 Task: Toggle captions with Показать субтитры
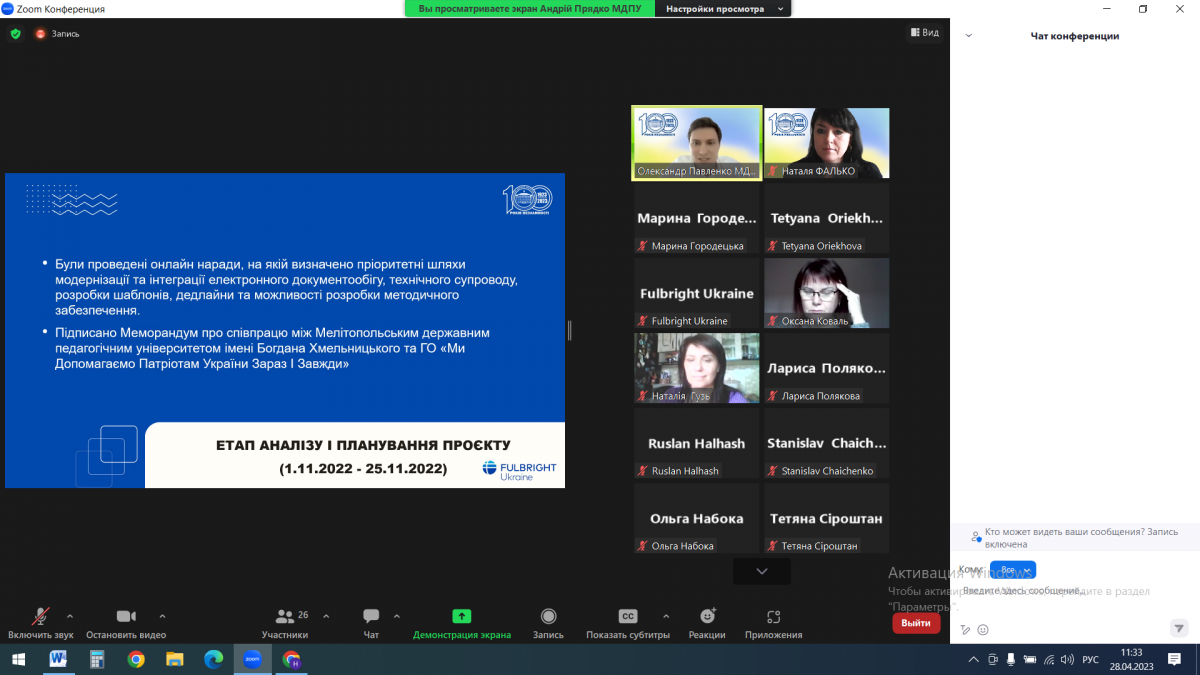(x=627, y=617)
